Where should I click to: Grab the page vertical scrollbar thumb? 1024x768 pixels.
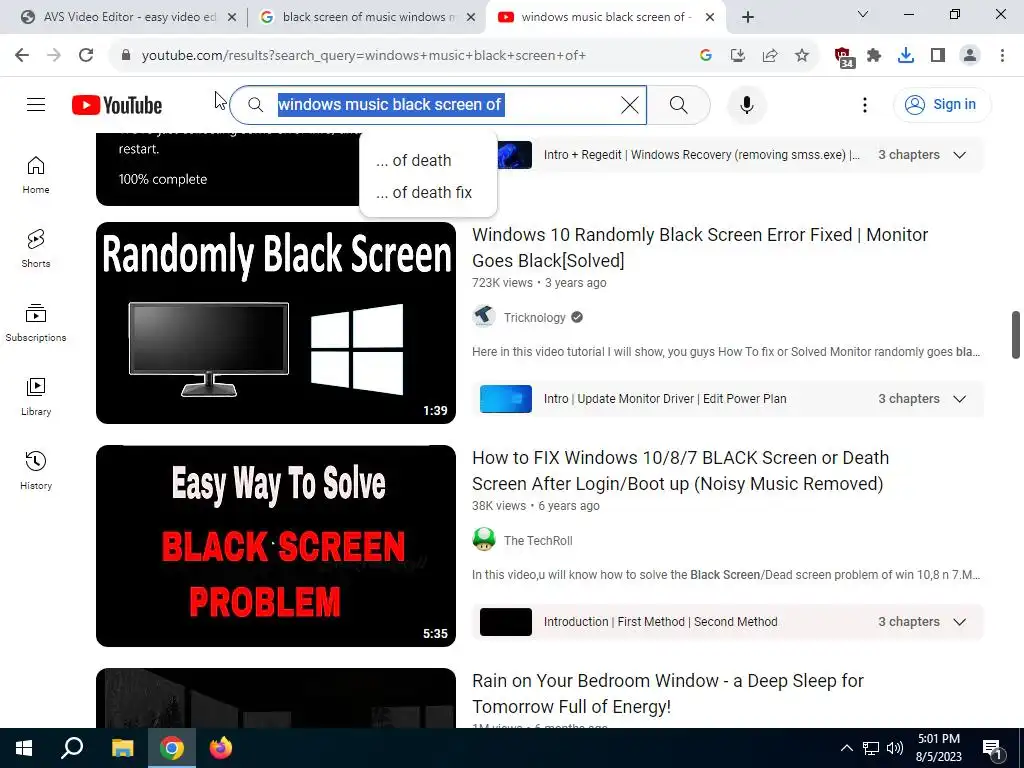click(1016, 335)
